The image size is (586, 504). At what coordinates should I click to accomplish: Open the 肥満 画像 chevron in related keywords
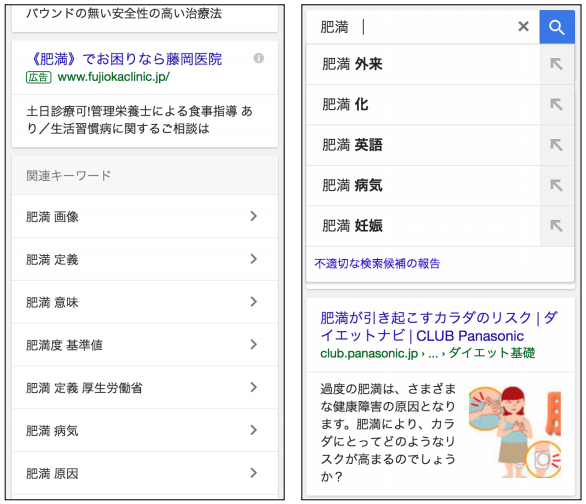[x=254, y=216]
